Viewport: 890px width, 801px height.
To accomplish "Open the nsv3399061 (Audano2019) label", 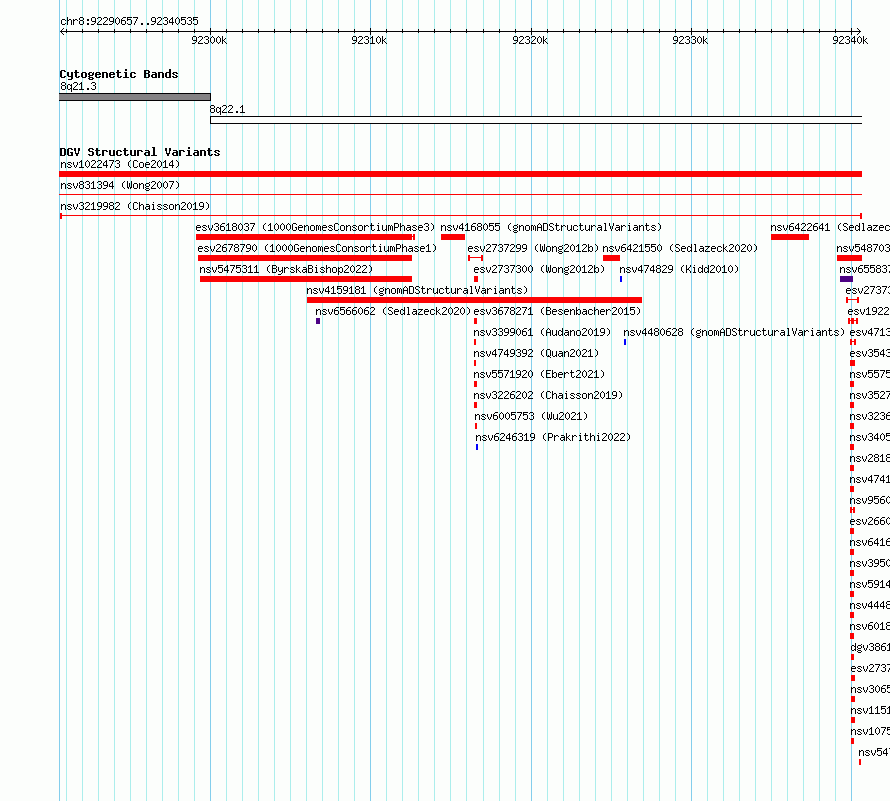I will click(542, 332).
